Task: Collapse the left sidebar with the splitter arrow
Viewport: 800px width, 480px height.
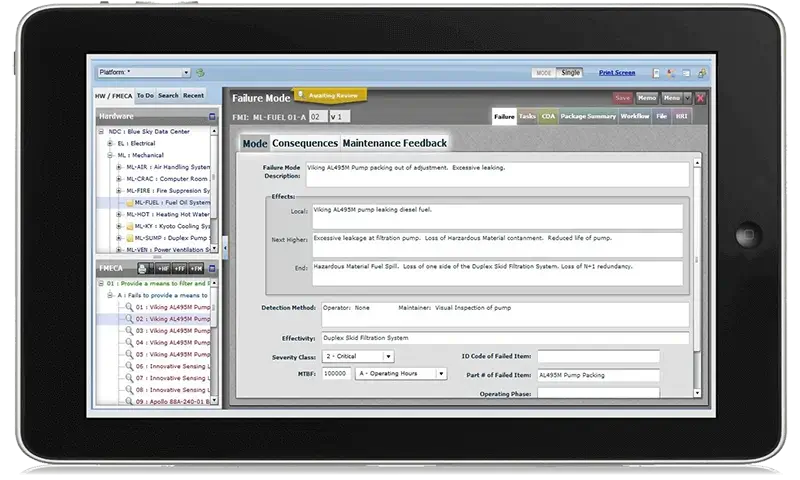Action: click(x=225, y=247)
